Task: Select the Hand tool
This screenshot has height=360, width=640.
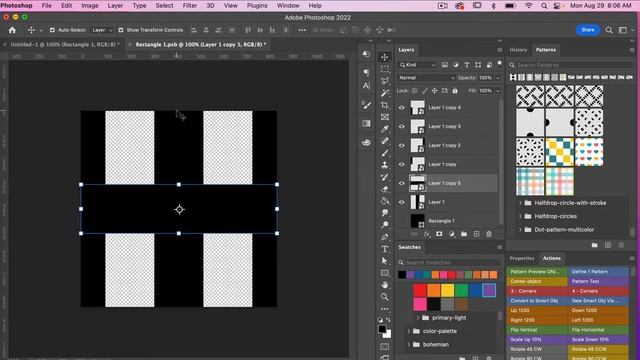Action: [384, 285]
